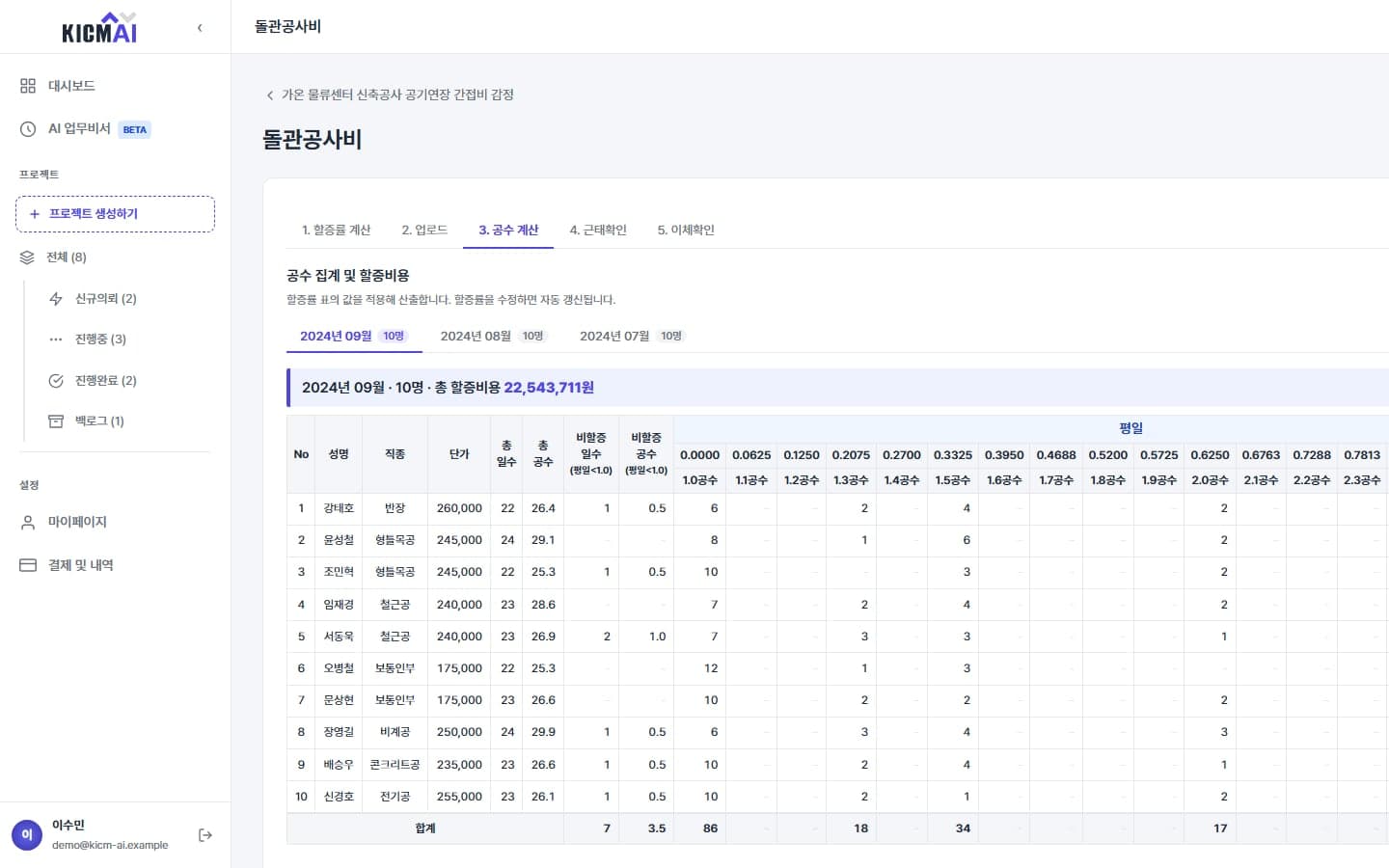1389x868 pixels.
Task: Click the back chevron before 가온 물류센터
Action: tap(270, 95)
